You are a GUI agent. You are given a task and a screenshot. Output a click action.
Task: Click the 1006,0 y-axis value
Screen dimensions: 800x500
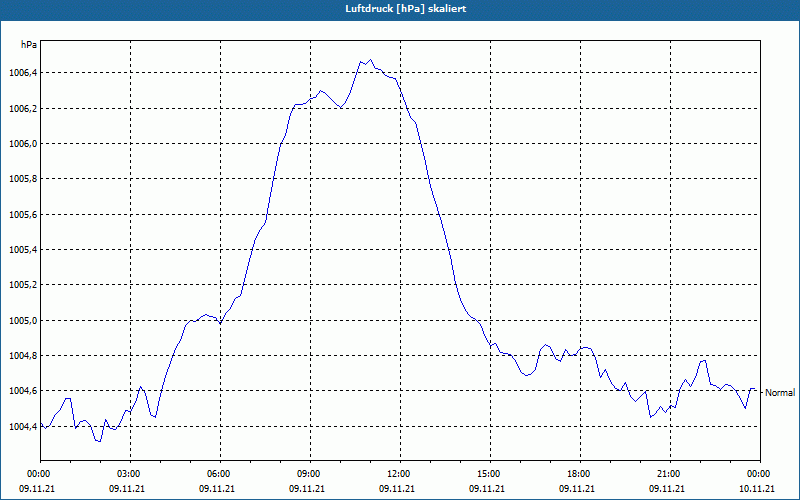[23, 144]
